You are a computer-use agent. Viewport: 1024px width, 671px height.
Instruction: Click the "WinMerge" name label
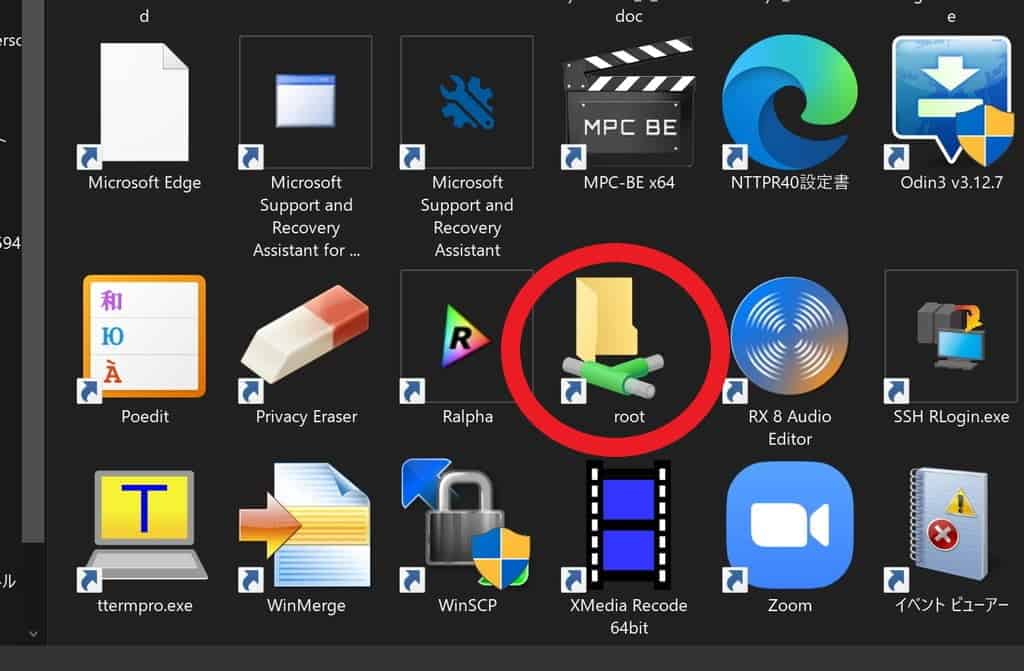[306, 606]
